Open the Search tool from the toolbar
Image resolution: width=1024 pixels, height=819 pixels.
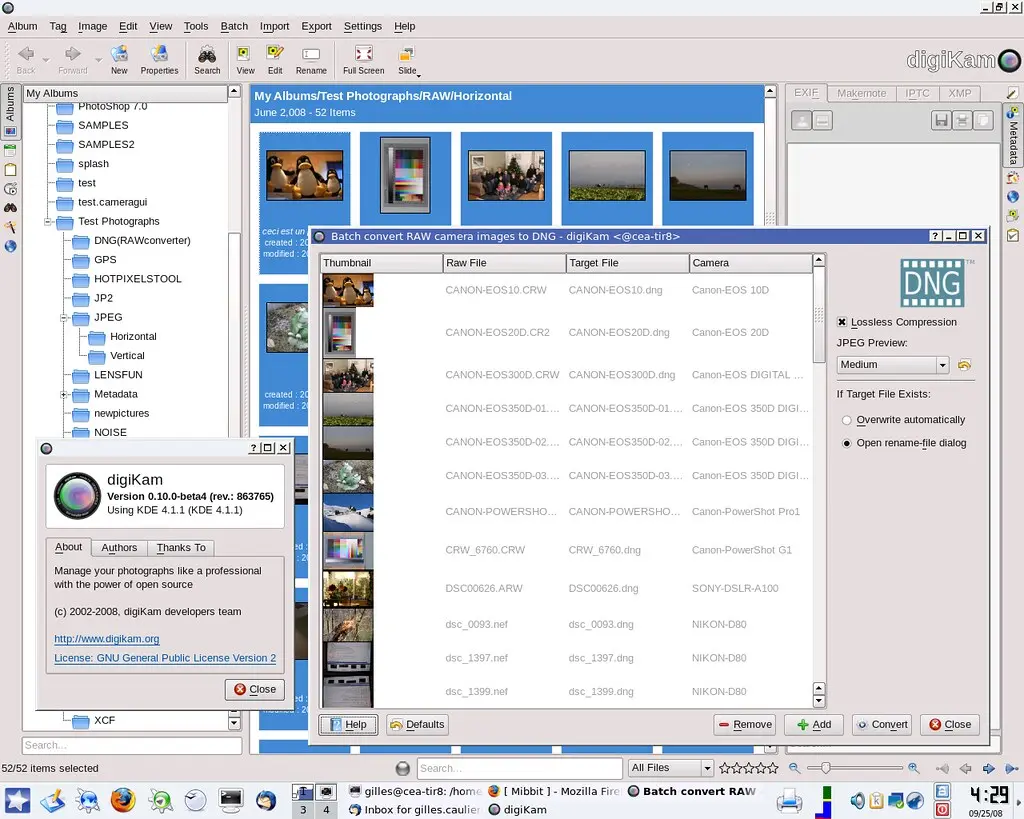coord(207,58)
